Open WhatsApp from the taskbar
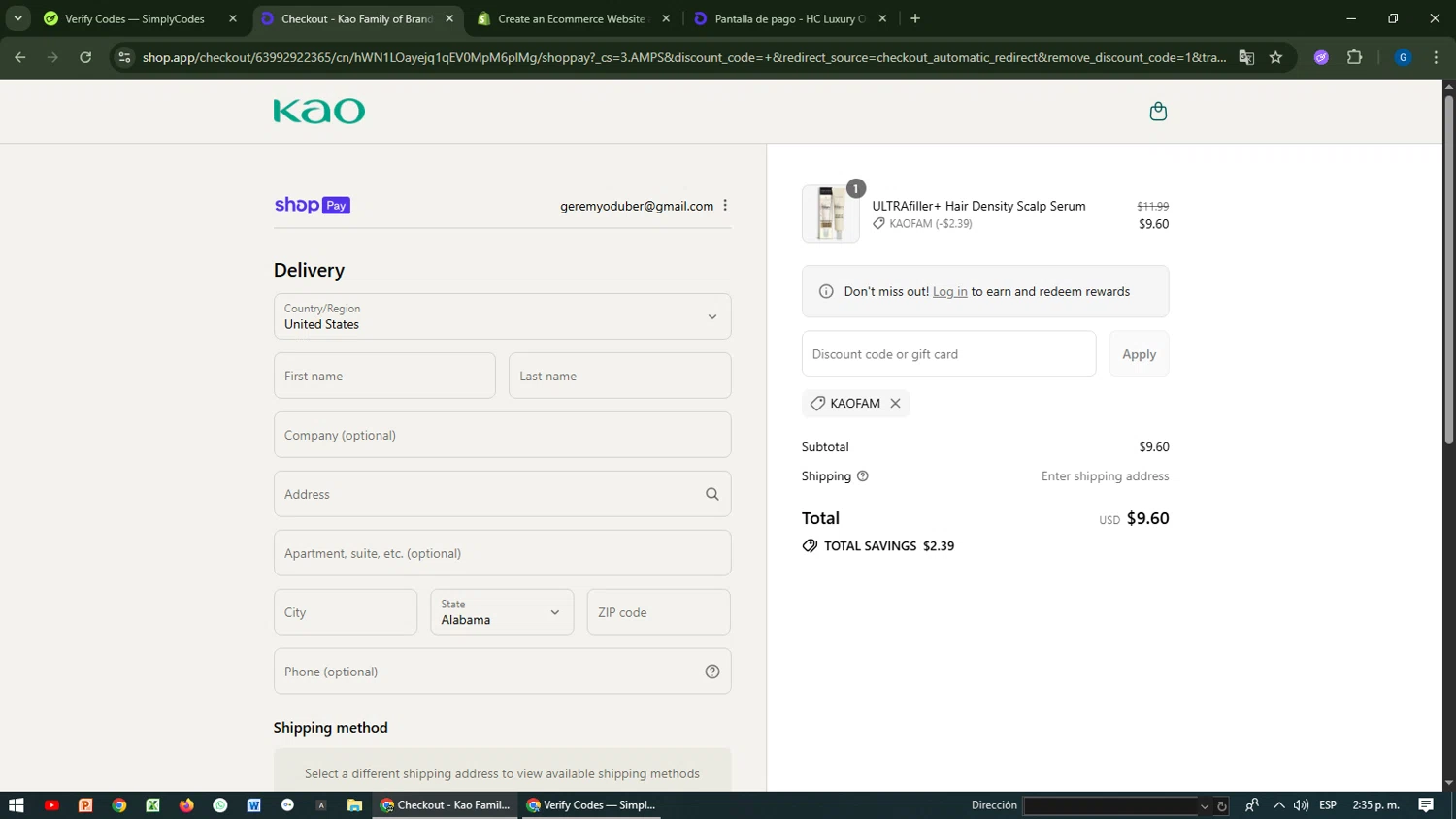This screenshot has width=1456, height=819. click(220, 805)
